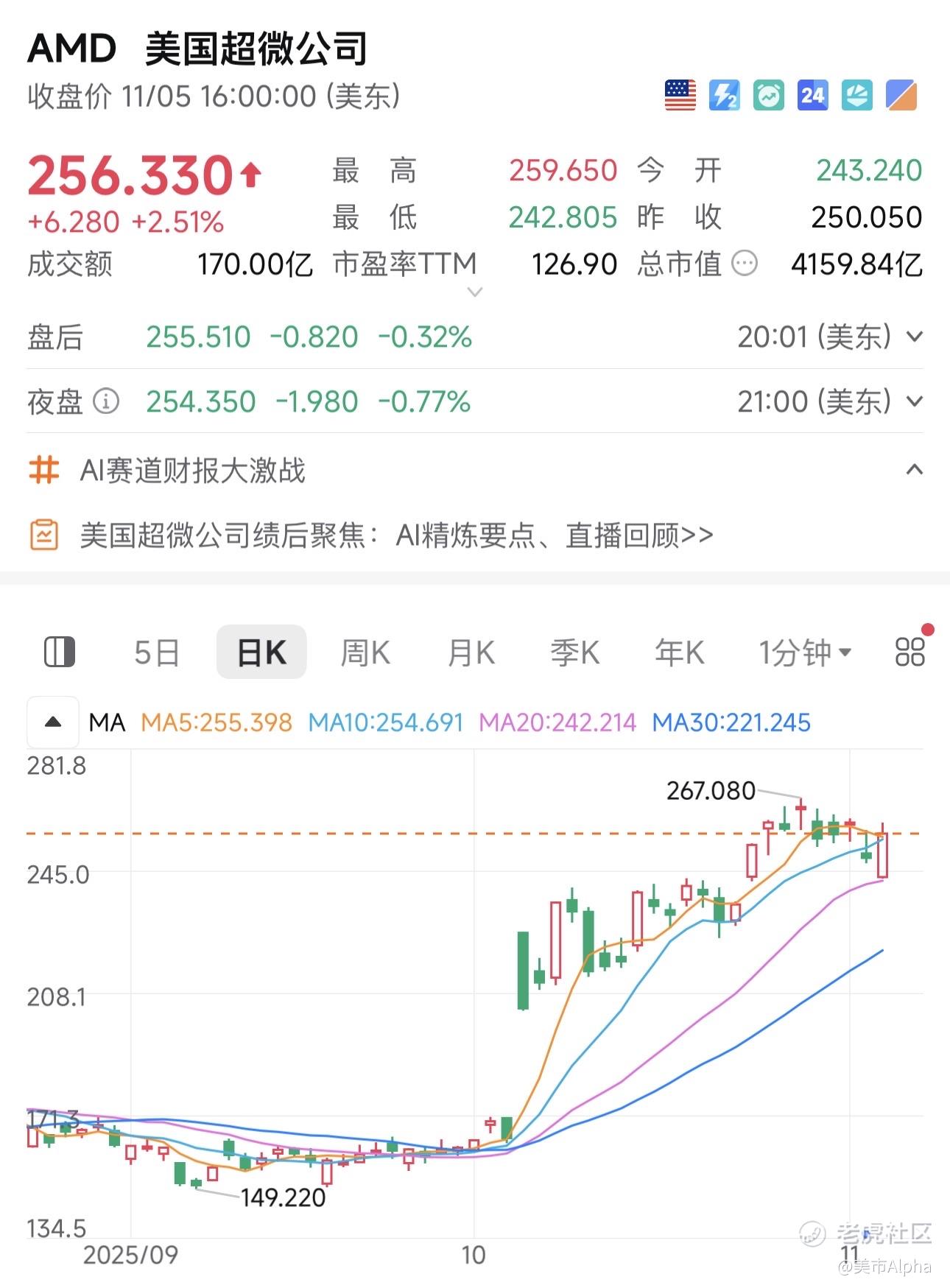The width and height of the screenshot is (950, 1288).
Task: Expand the 夜盘 row chevron
Action: tap(914, 402)
